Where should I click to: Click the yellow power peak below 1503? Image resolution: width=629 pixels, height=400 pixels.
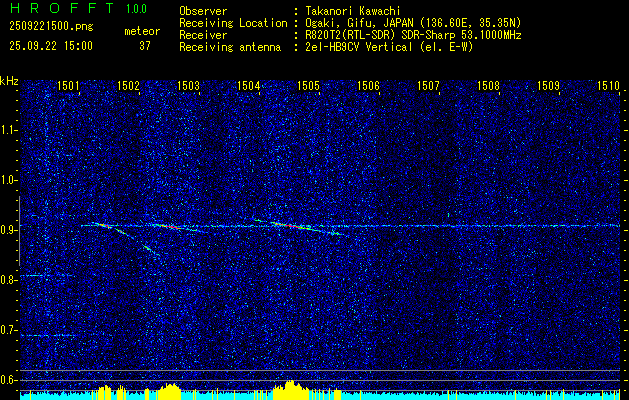170,392
